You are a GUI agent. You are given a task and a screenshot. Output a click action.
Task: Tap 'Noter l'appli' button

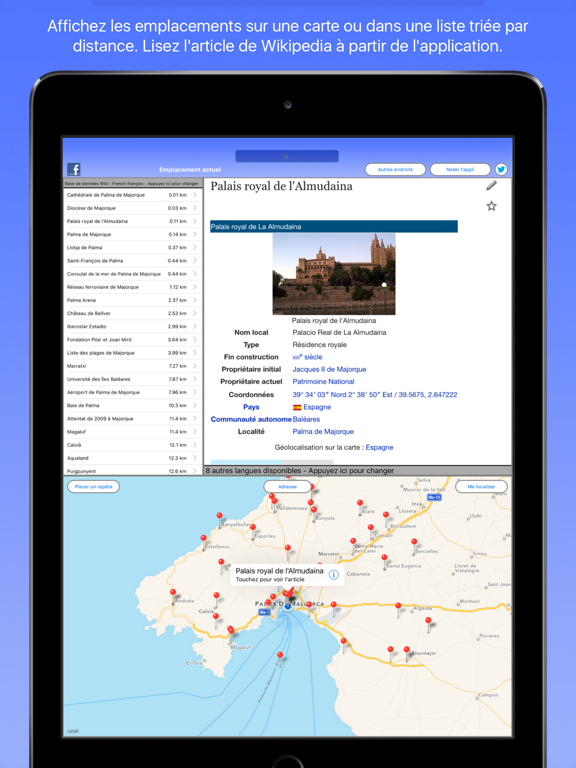(460, 169)
